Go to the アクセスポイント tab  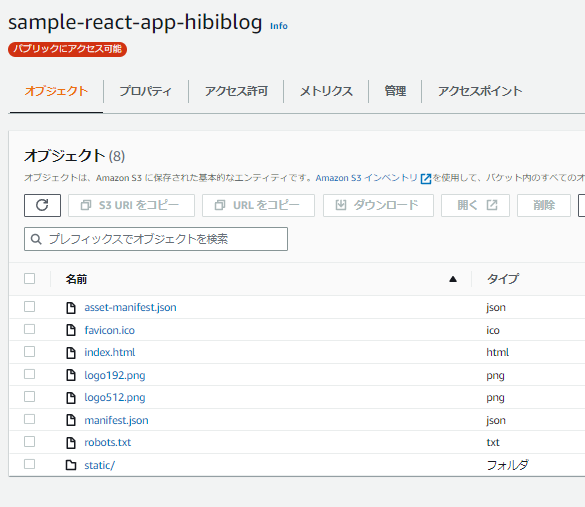pyautogui.click(x=480, y=91)
